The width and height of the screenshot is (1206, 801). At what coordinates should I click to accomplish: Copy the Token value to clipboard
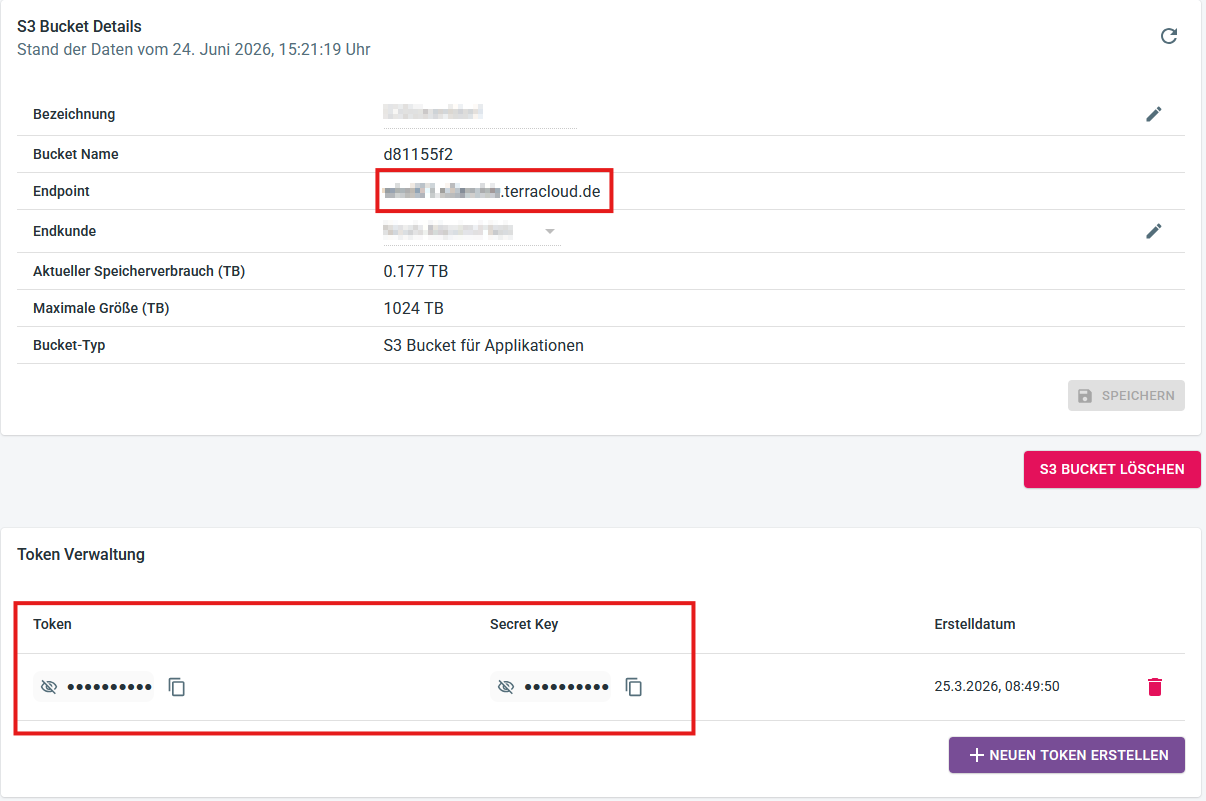tap(177, 687)
